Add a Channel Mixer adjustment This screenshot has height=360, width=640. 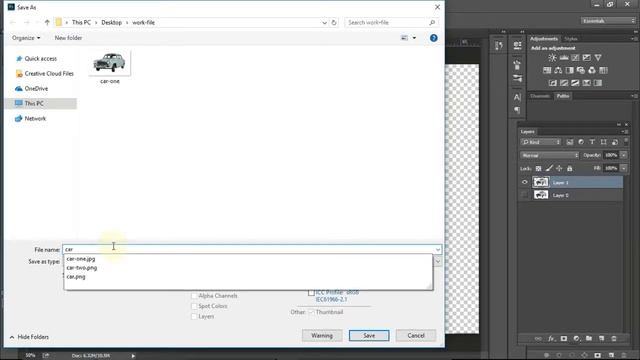[592, 70]
